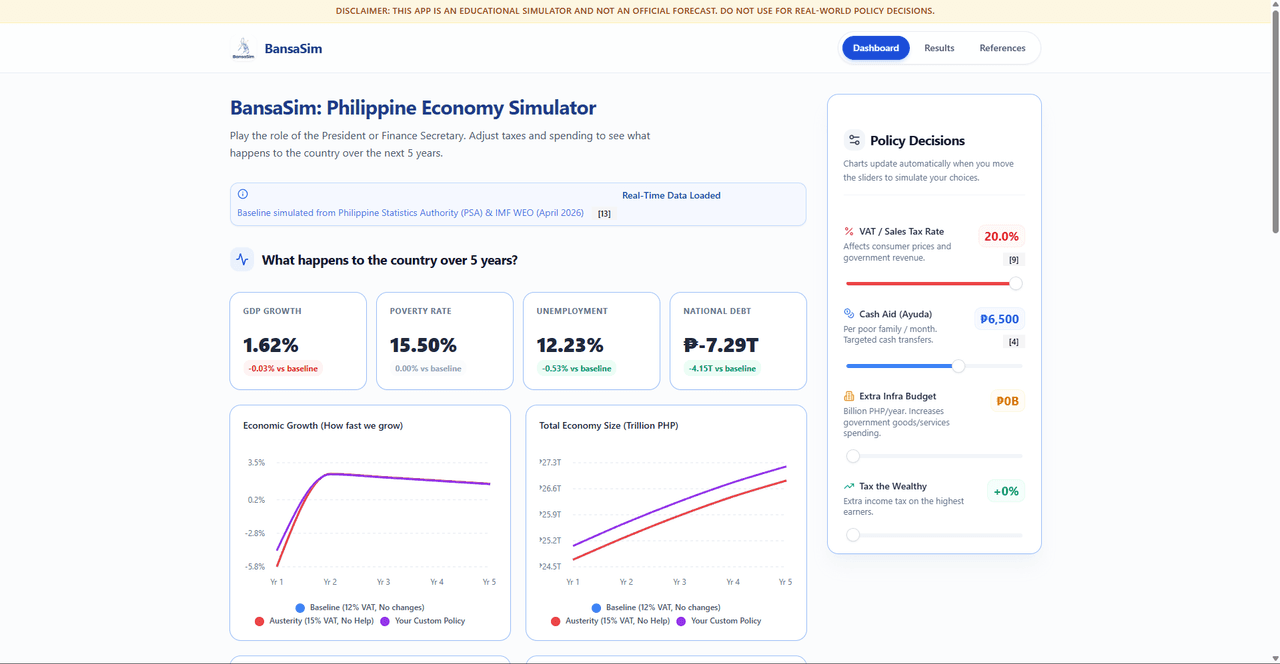Click the VAT / Sales Tax Rate slider handle
The image size is (1280, 664).
point(1016,284)
